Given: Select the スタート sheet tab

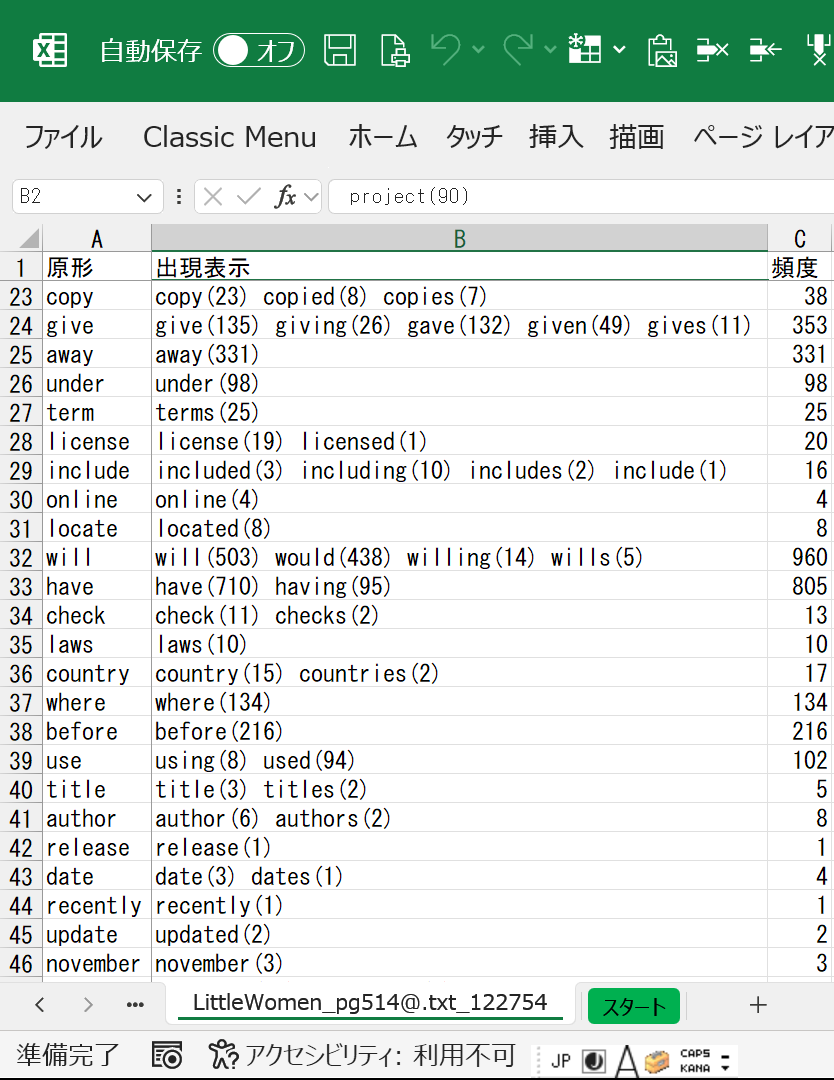Looking at the screenshot, I should click(633, 1006).
